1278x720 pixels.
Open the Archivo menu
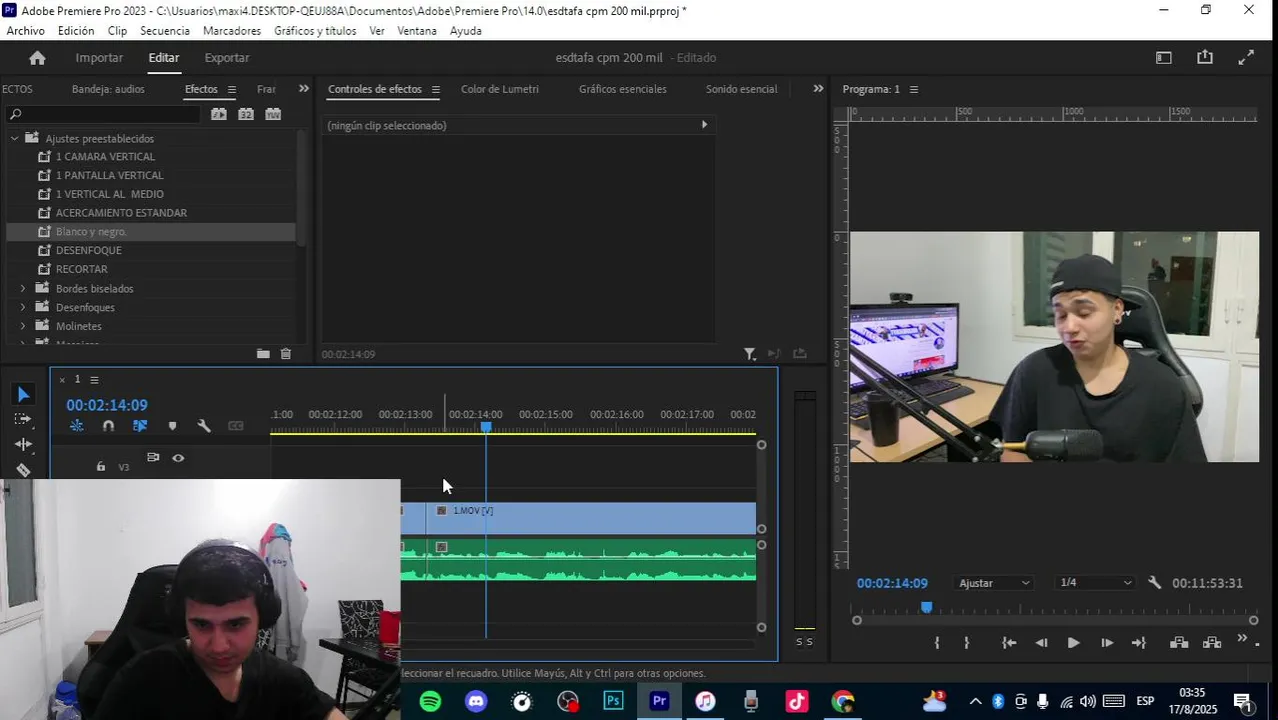(26, 31)
